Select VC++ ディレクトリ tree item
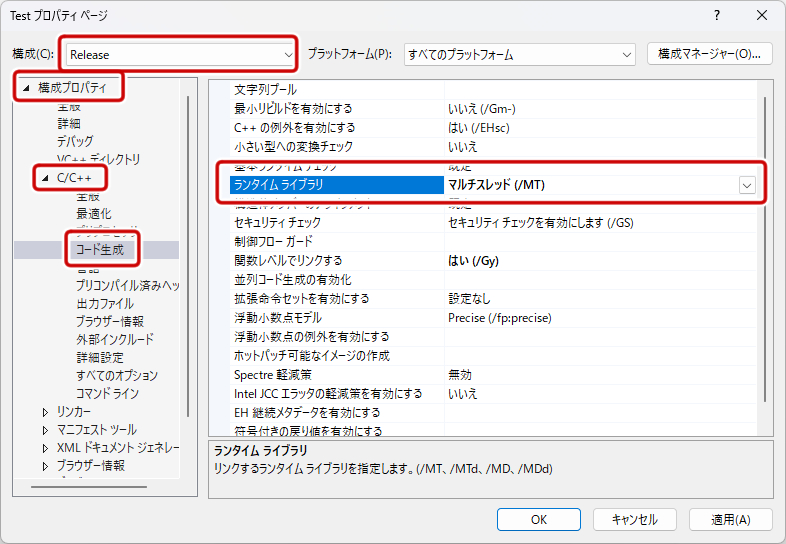The height and width of the screenshot is (544, 786). [x=98, y=159]
